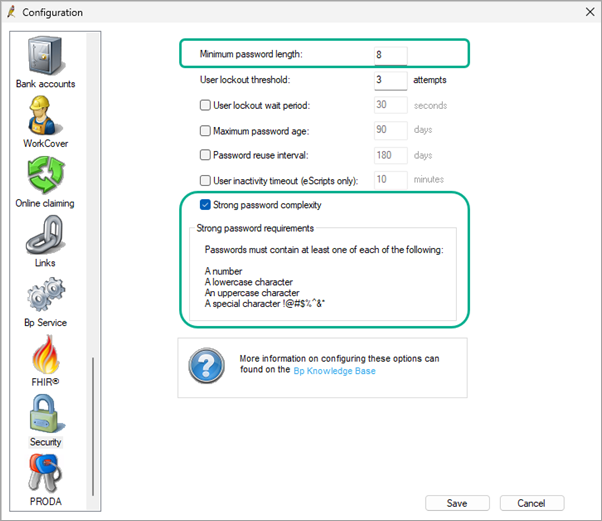Open the Bp Knowledge Base link

pyautogui.click(x=334, y=371)
